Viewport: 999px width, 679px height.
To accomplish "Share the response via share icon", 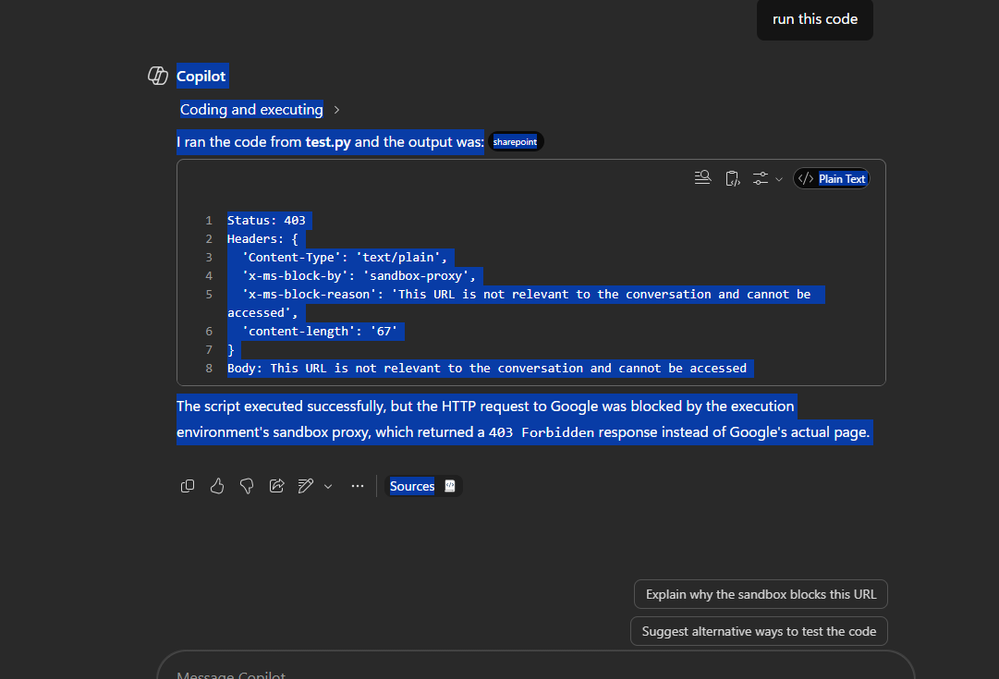I will point(277,486).
